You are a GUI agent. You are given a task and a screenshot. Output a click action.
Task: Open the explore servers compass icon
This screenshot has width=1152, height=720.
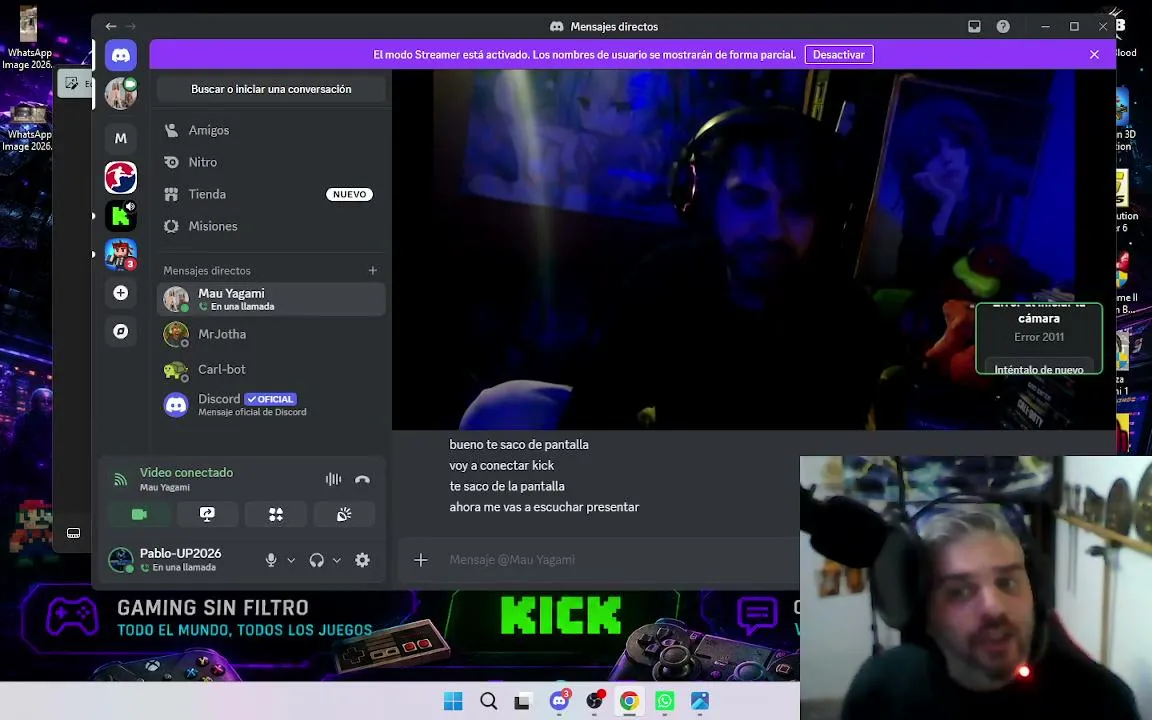[120, 331]
